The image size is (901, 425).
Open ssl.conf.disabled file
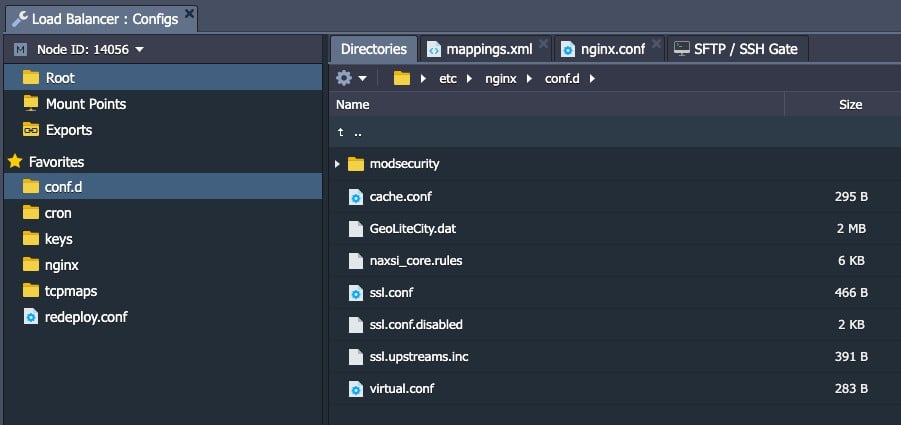(416, 324)
